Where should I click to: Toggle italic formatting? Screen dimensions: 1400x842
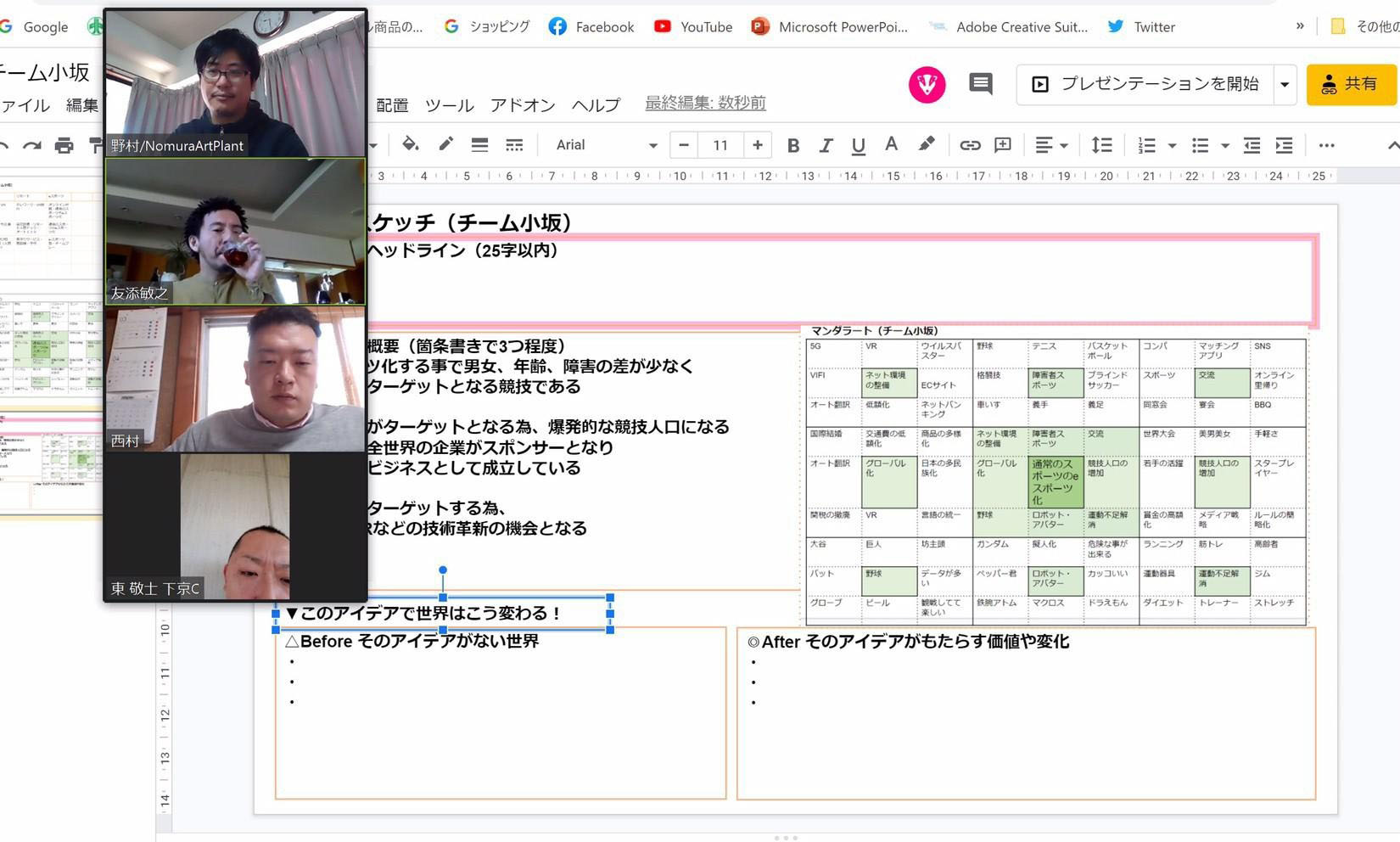[x=825, y=145]
